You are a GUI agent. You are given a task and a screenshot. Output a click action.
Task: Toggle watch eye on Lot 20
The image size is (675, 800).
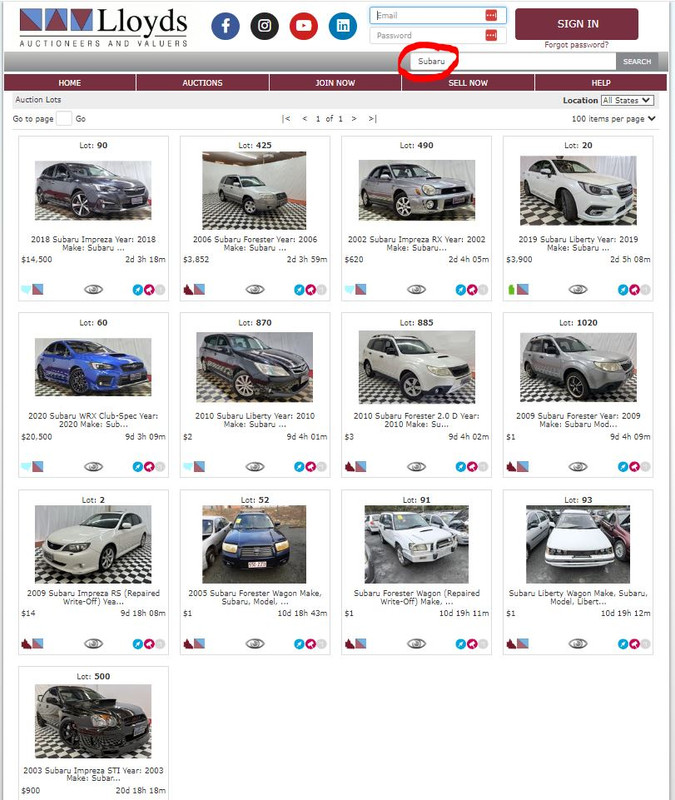click(x=578, y=290)
